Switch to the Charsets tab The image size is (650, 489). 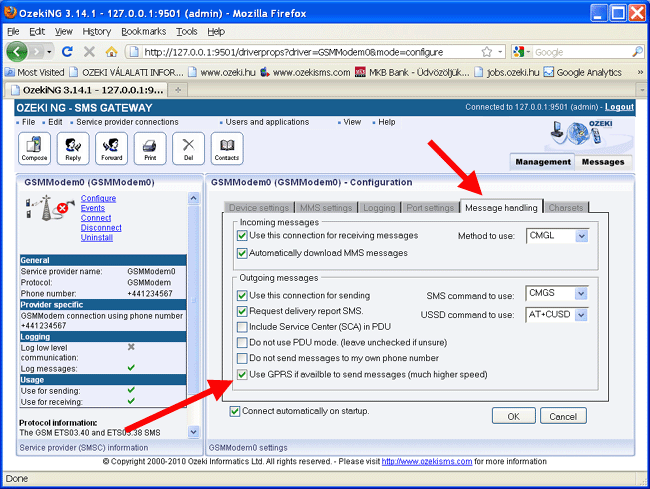click(x=566, y=208)
